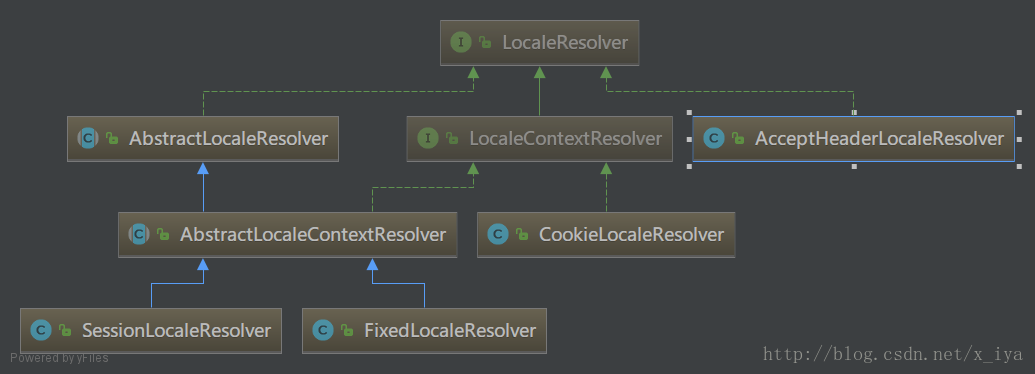Select the AbstractLocaleContextResolver node

click(x=287, y=234)
